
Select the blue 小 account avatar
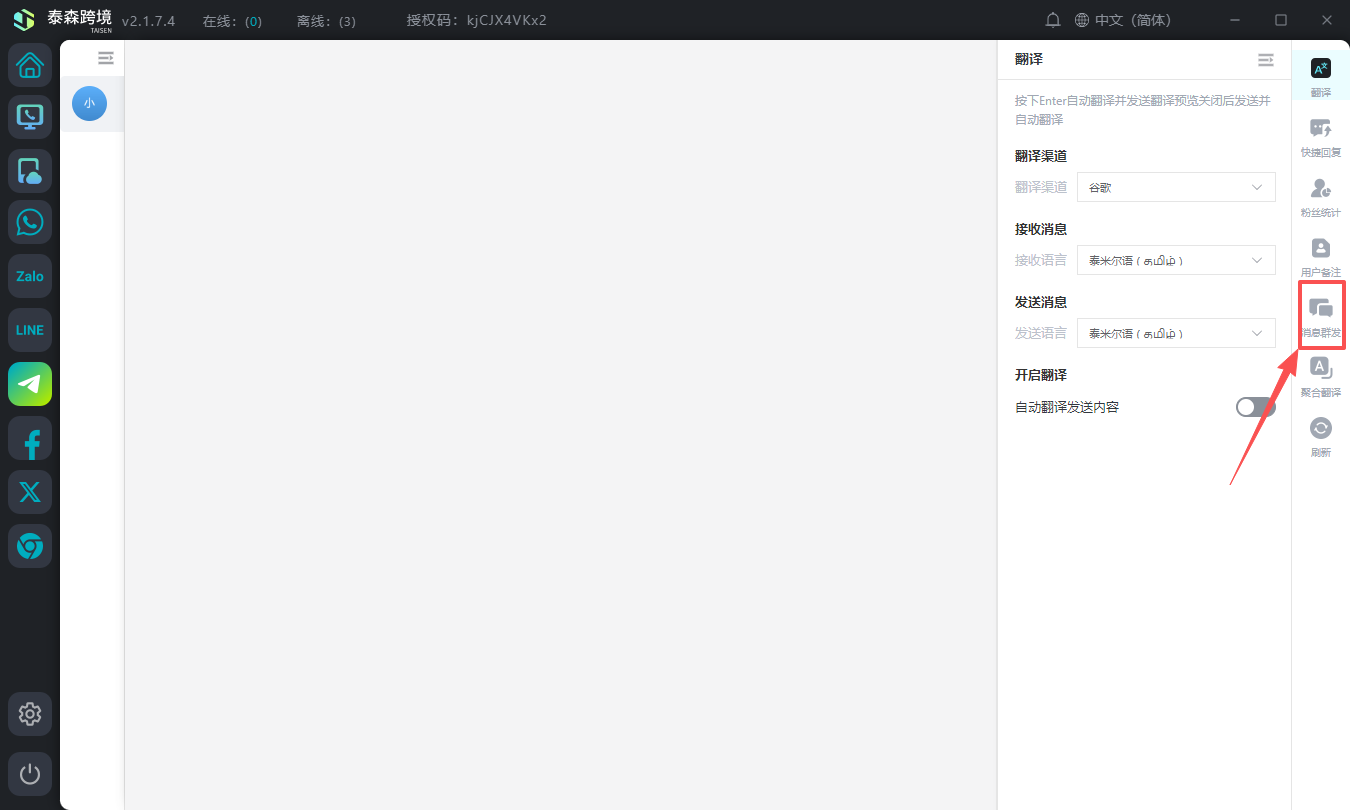pyautogui.click(x=89, y=103)
